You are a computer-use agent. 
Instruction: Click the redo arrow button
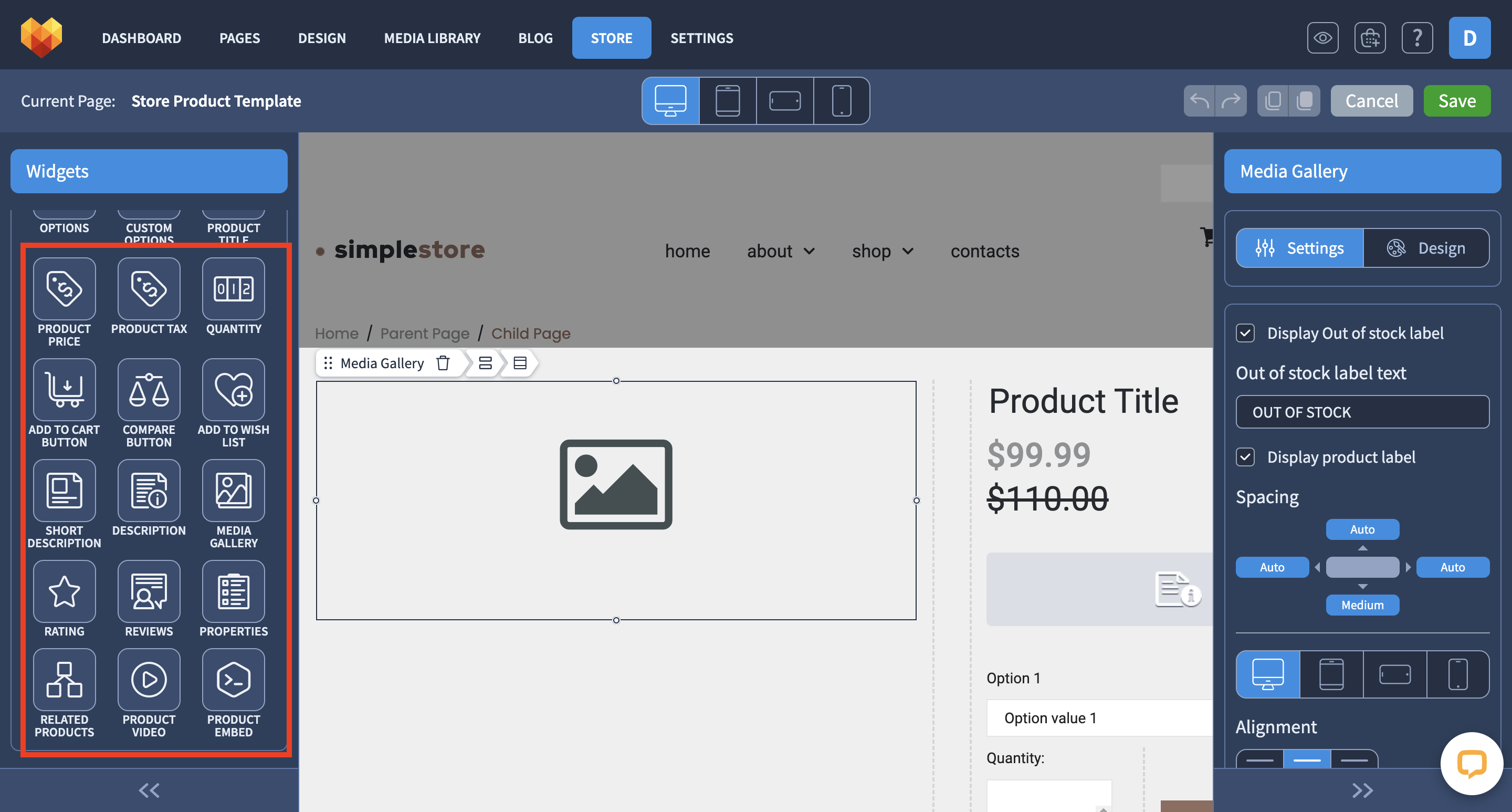[x=1231, y=101]
